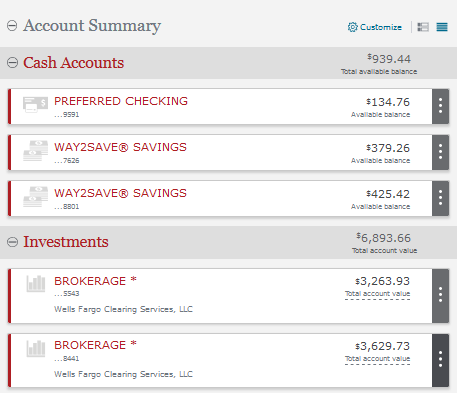
Task: Click the Cash Accounts heading
Action: coord(73,63)
